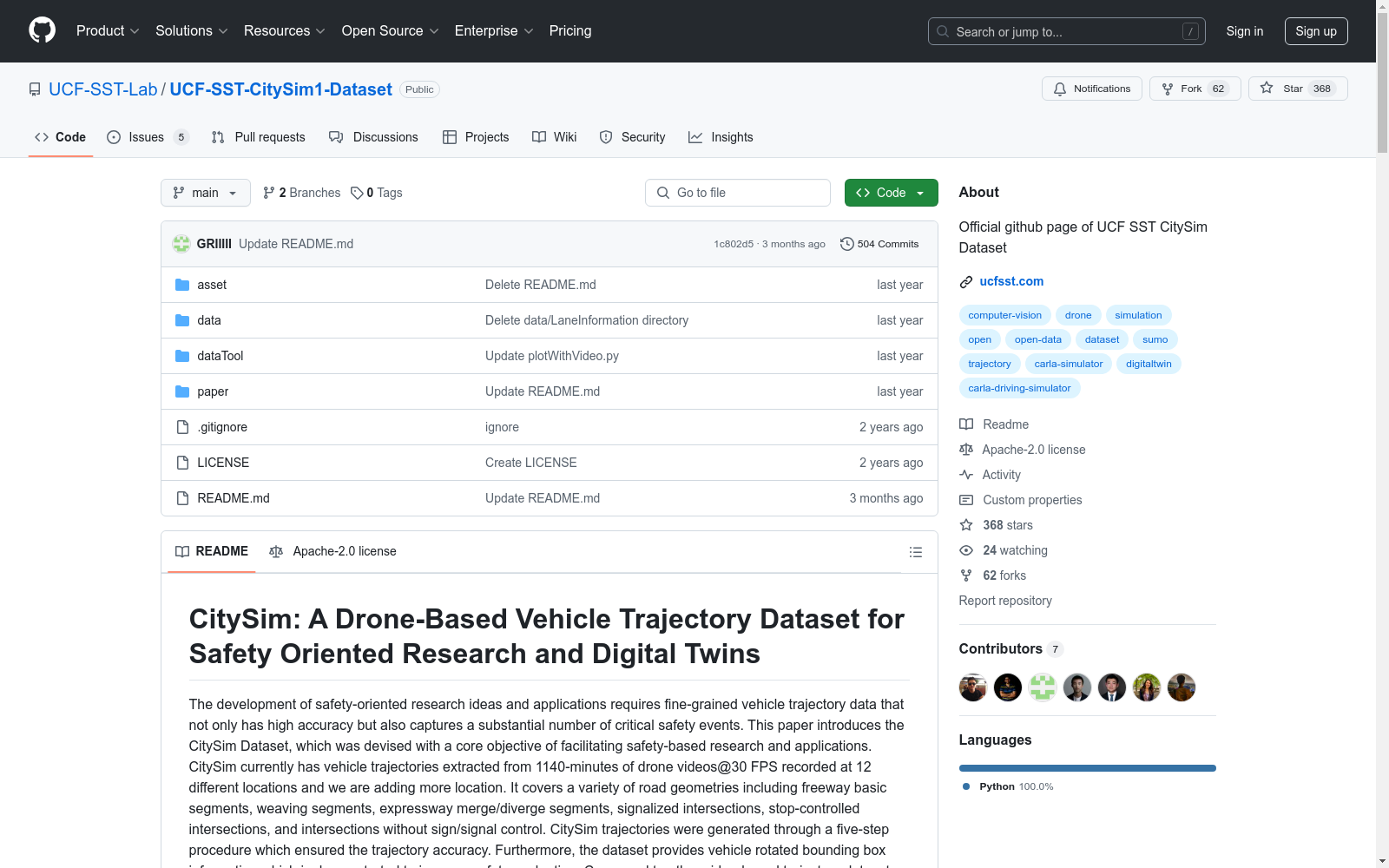Expand the main branch dropdown
The height and width of the screenshot is (868, 1389).
click(x=205, y=193)
